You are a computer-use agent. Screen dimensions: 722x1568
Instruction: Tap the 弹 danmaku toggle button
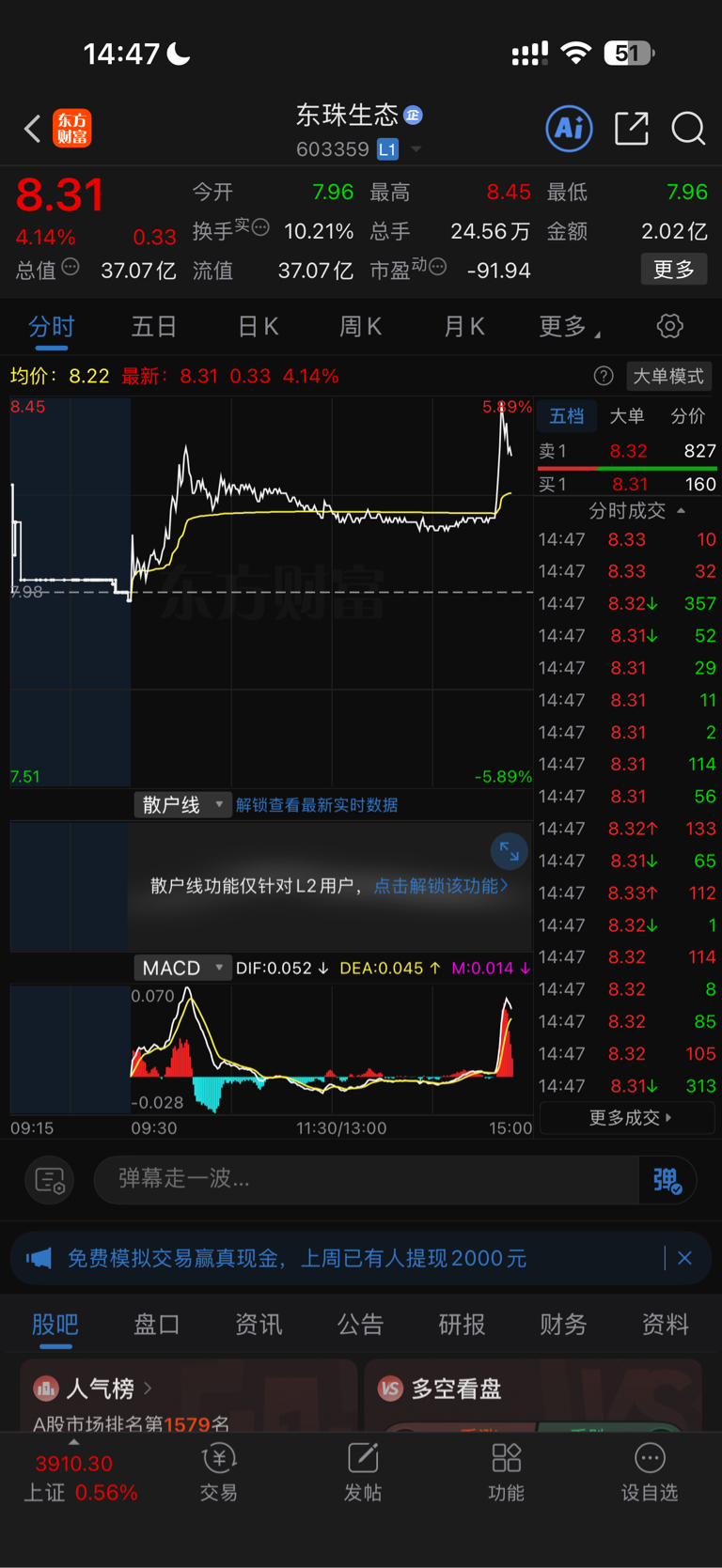tap(667, 1180)
